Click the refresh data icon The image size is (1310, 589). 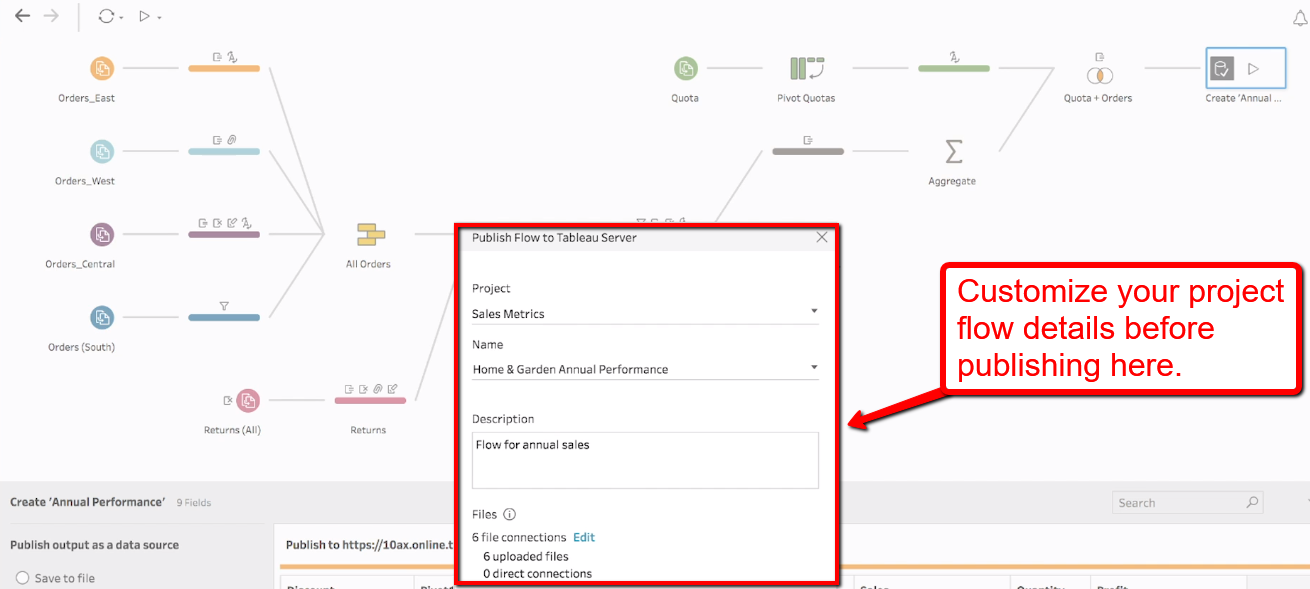106,16
